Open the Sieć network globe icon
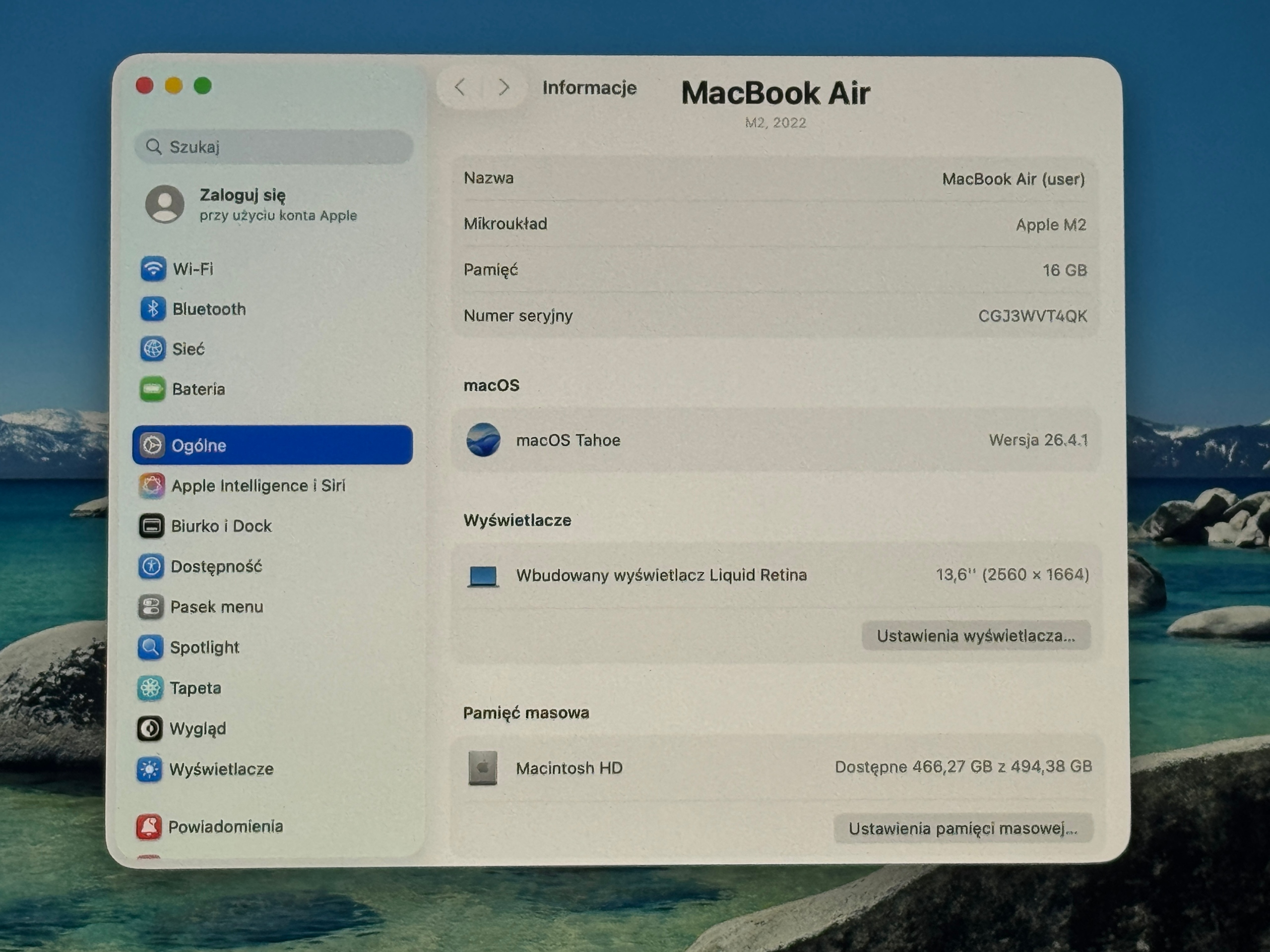Image resolution: width=1270 pixels, height=952 pixels. click(x=153, y=348)
